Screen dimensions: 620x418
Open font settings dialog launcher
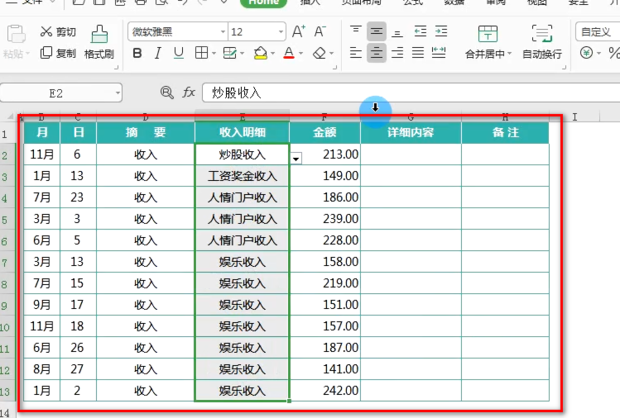pos(335,68)
